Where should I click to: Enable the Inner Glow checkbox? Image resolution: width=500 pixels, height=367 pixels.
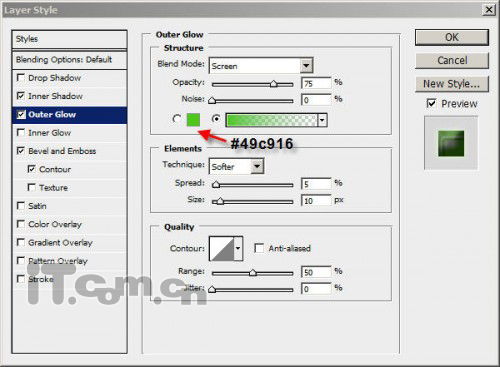(x=21, y=133)
